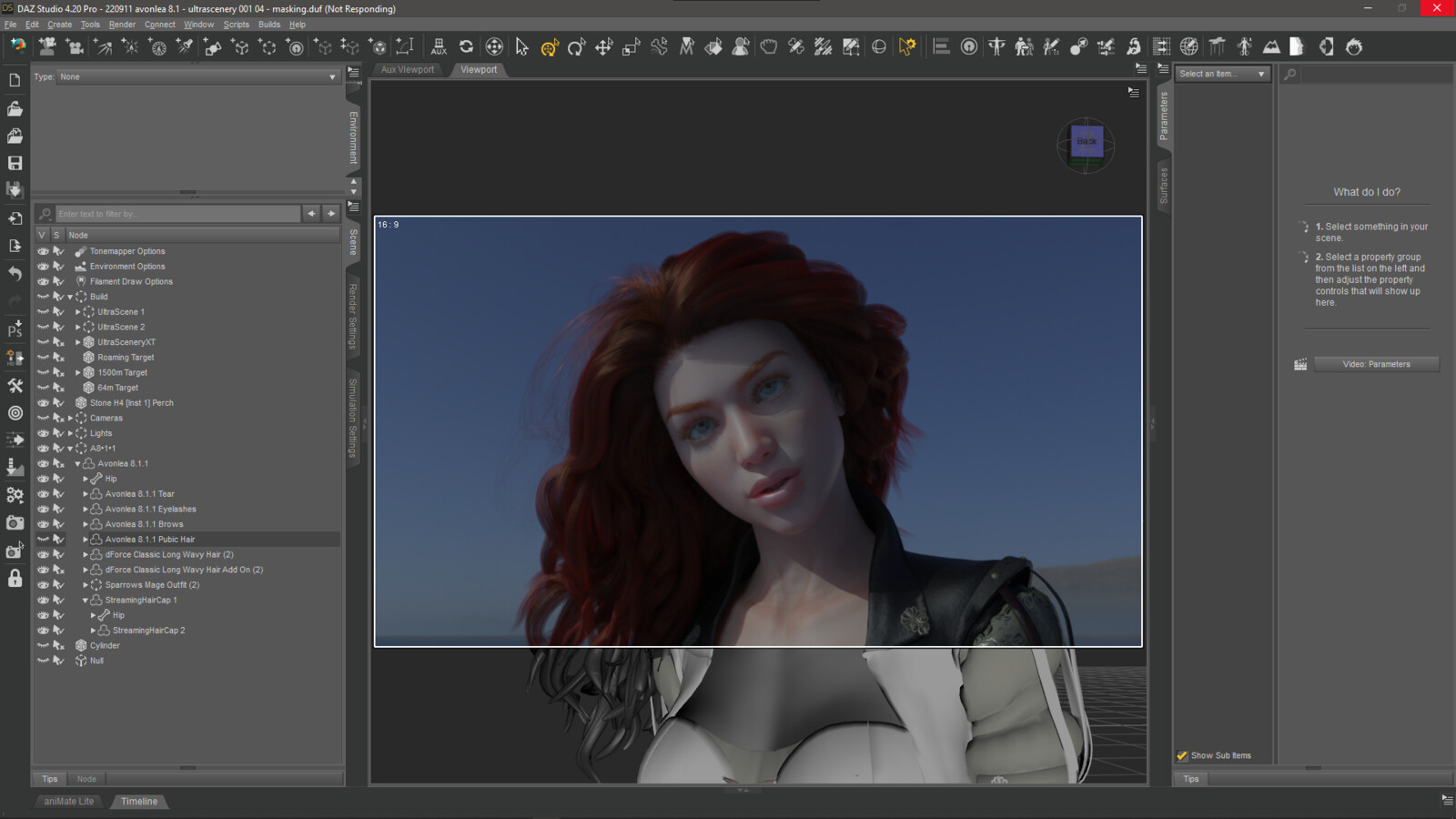Toggle selectability of Roaming Target

tap(58, 358)
